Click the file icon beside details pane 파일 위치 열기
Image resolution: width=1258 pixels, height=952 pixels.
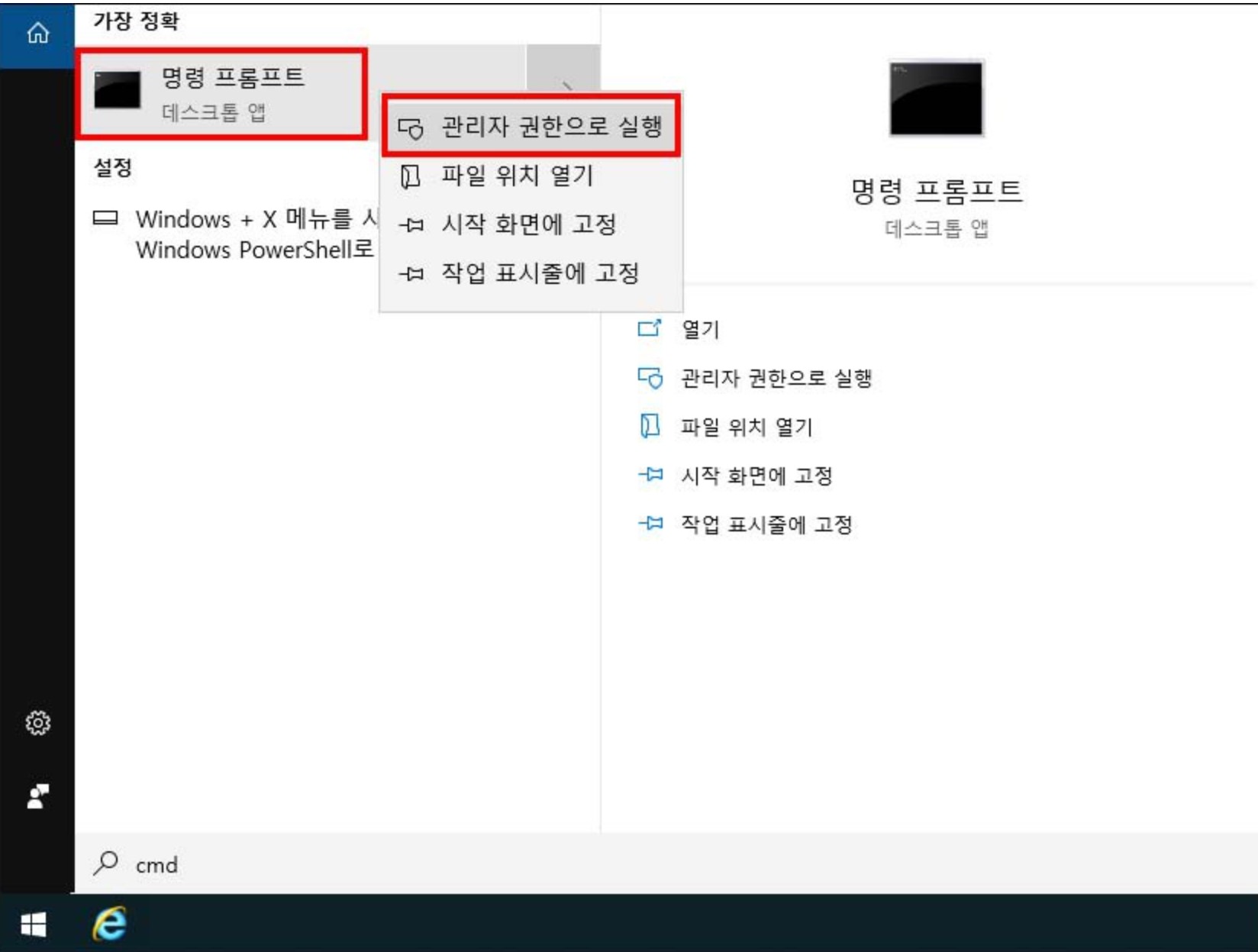650,425
